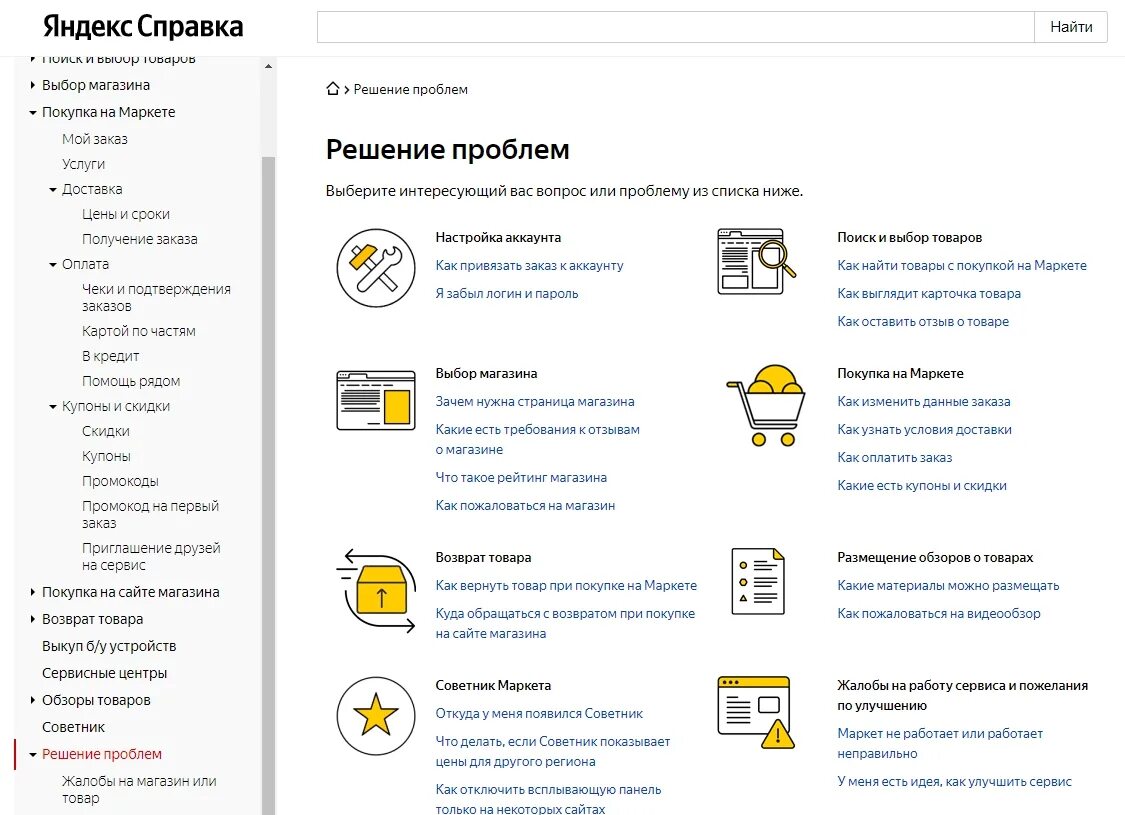Open Я забыл логин и пароль

point(507,293)
